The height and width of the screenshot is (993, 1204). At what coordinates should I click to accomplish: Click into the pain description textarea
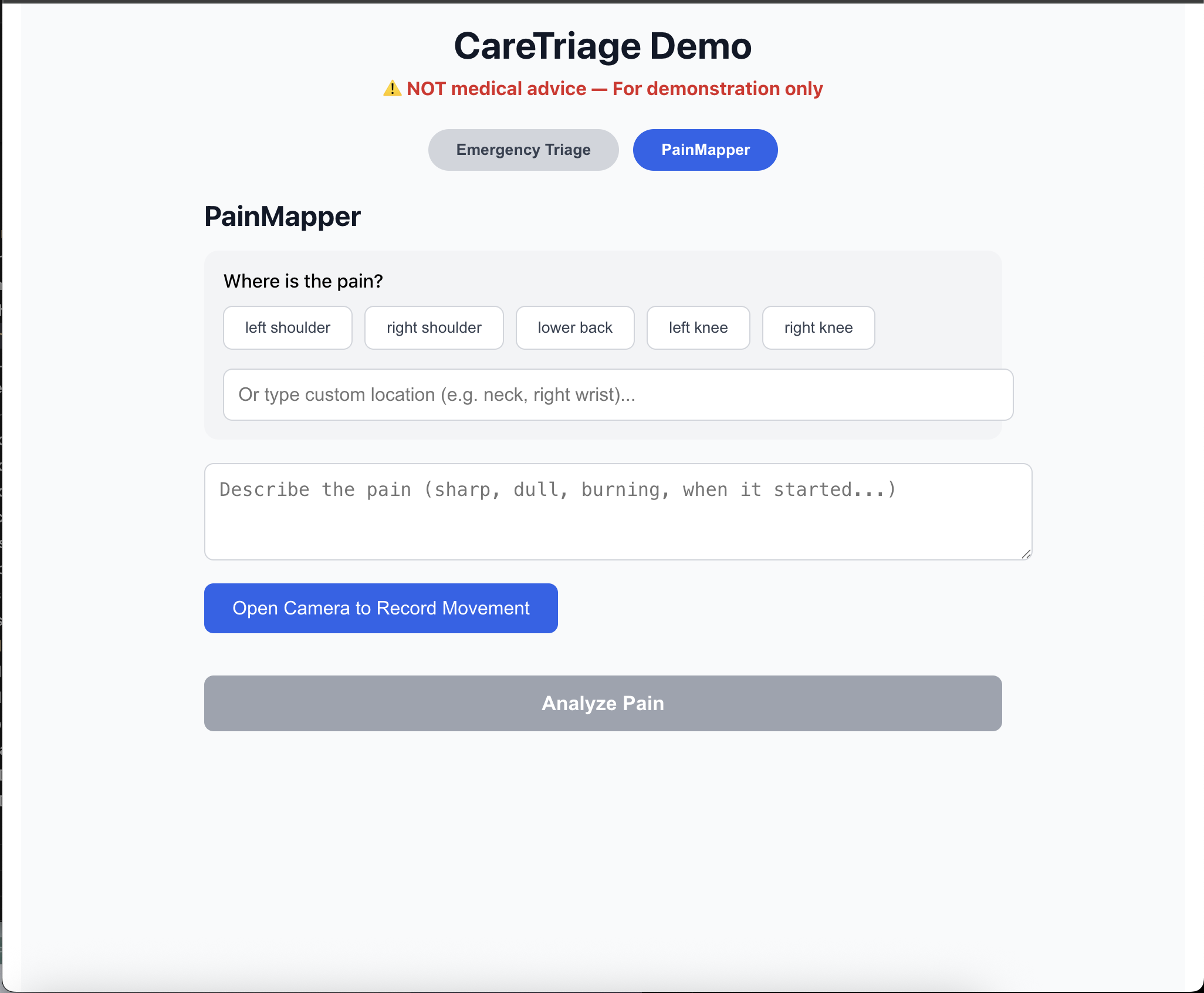point(617,512)
